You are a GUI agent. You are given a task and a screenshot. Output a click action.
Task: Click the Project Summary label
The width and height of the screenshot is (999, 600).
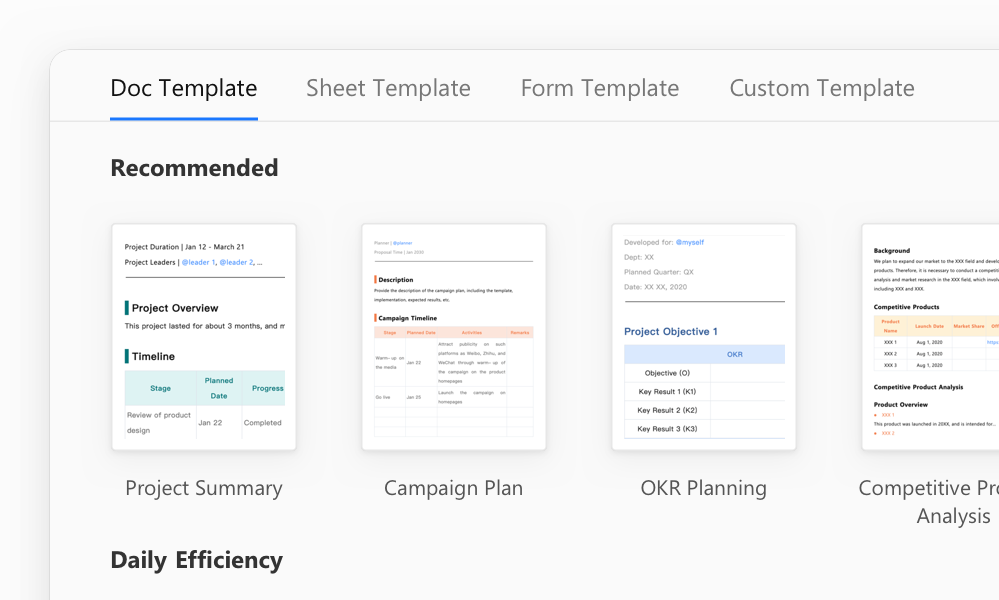[x=204, y=489]
